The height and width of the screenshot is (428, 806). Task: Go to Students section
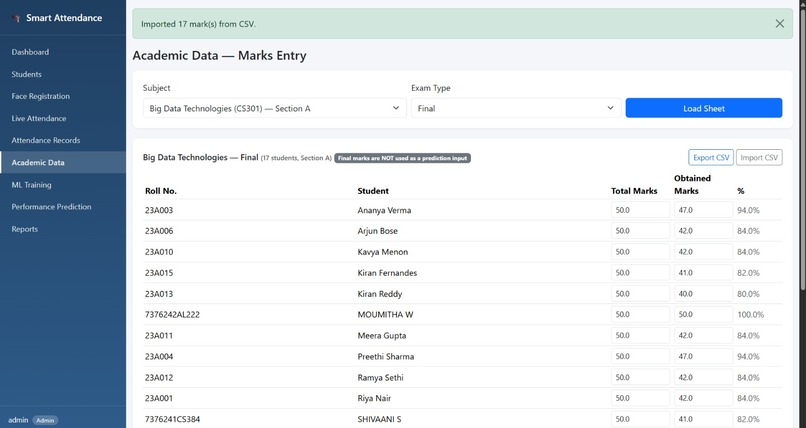(x=27, y=74)
